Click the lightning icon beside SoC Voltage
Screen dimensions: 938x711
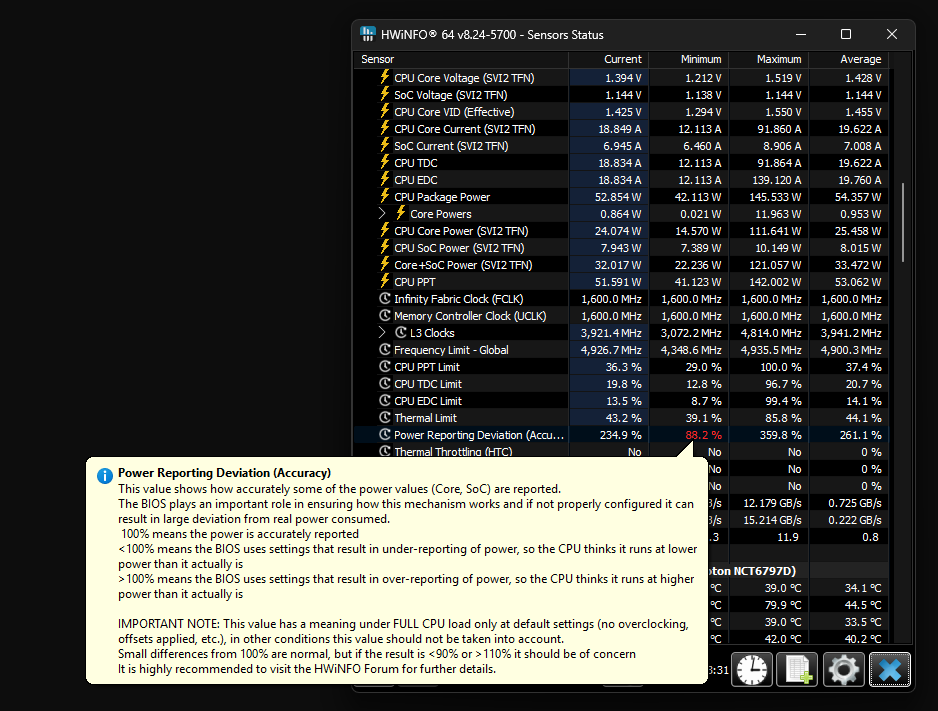(x=385, y=94)
